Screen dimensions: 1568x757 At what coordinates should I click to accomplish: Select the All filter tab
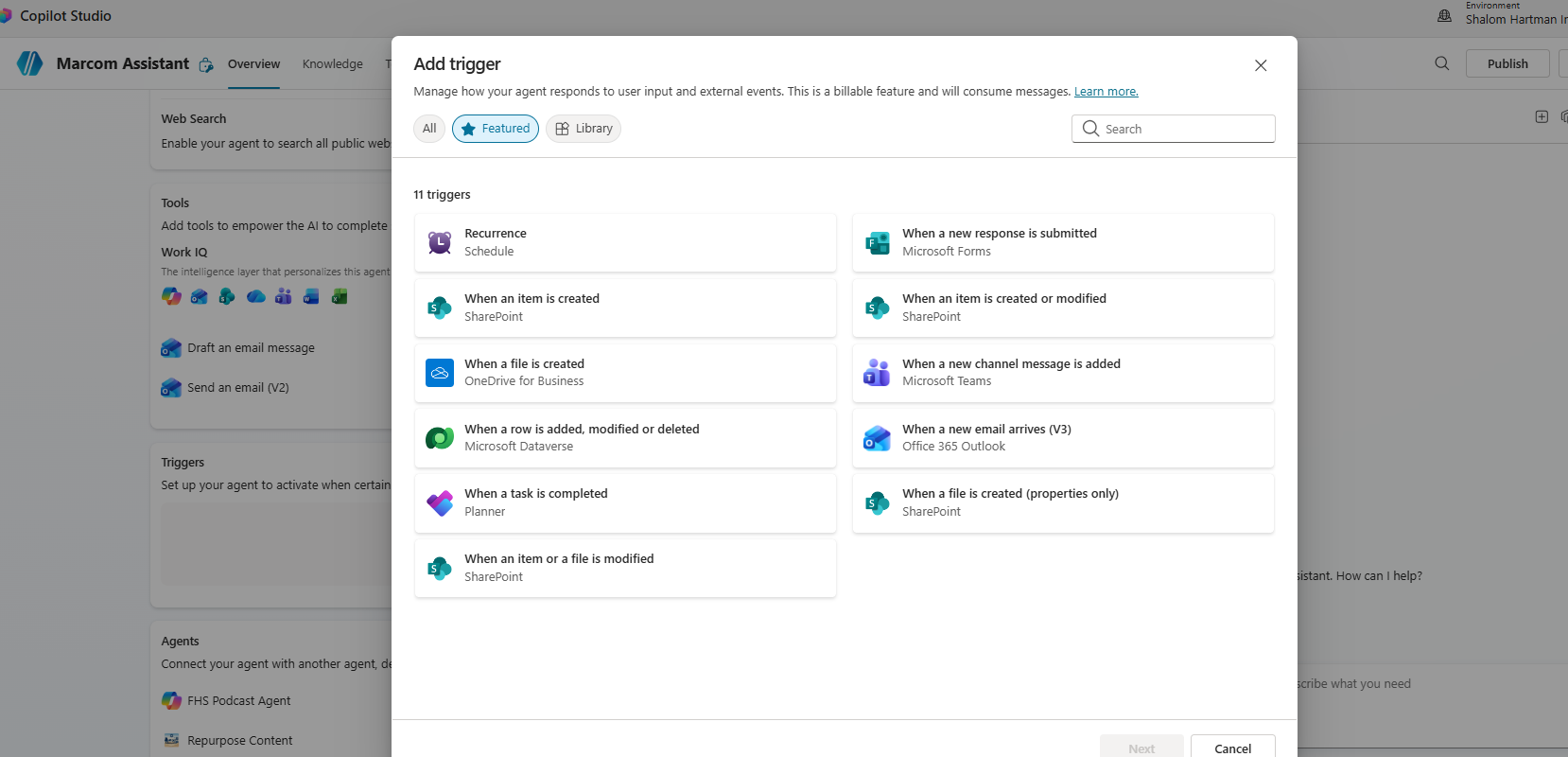(429, 129)
